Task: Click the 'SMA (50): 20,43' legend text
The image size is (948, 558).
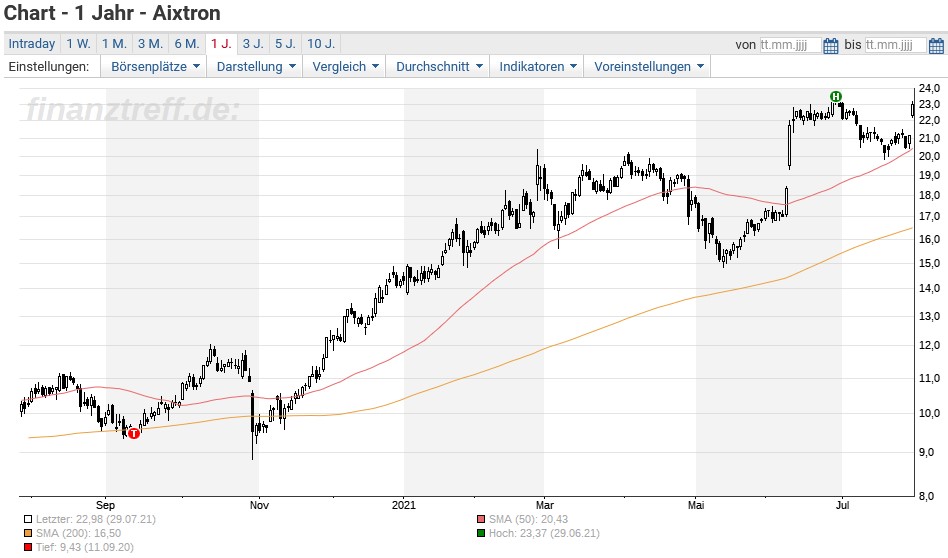Action: pyautogui.click(x=528, y=519)
